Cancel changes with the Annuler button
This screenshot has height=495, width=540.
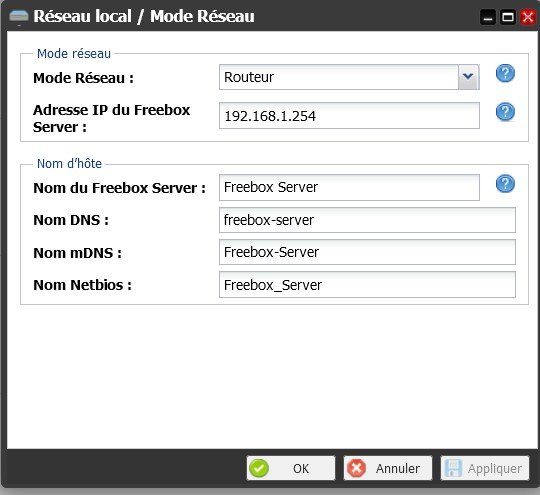pyautogui.click(x=388, y=468)
